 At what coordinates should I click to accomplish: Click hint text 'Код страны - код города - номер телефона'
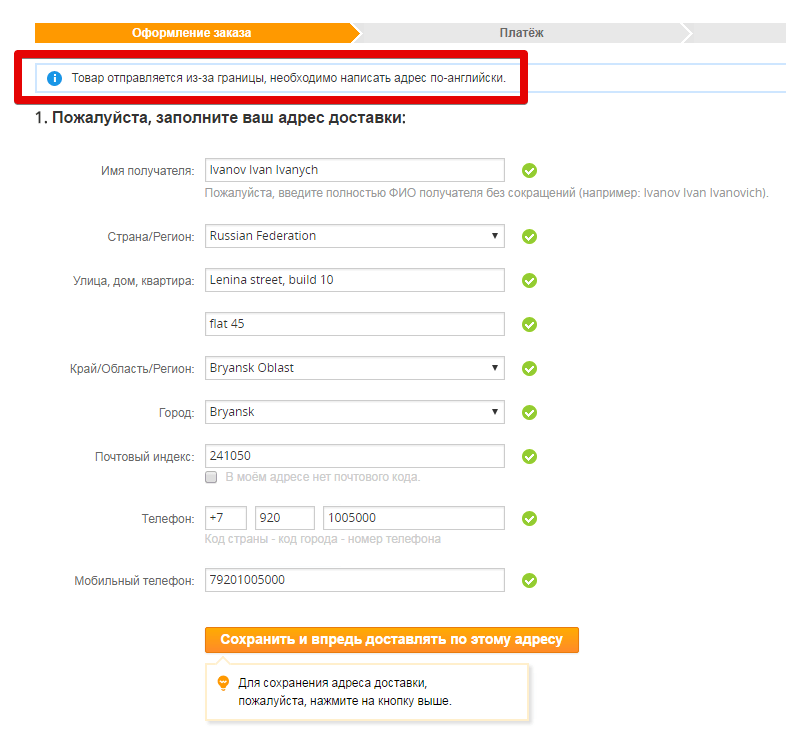[x=323, y=539]
